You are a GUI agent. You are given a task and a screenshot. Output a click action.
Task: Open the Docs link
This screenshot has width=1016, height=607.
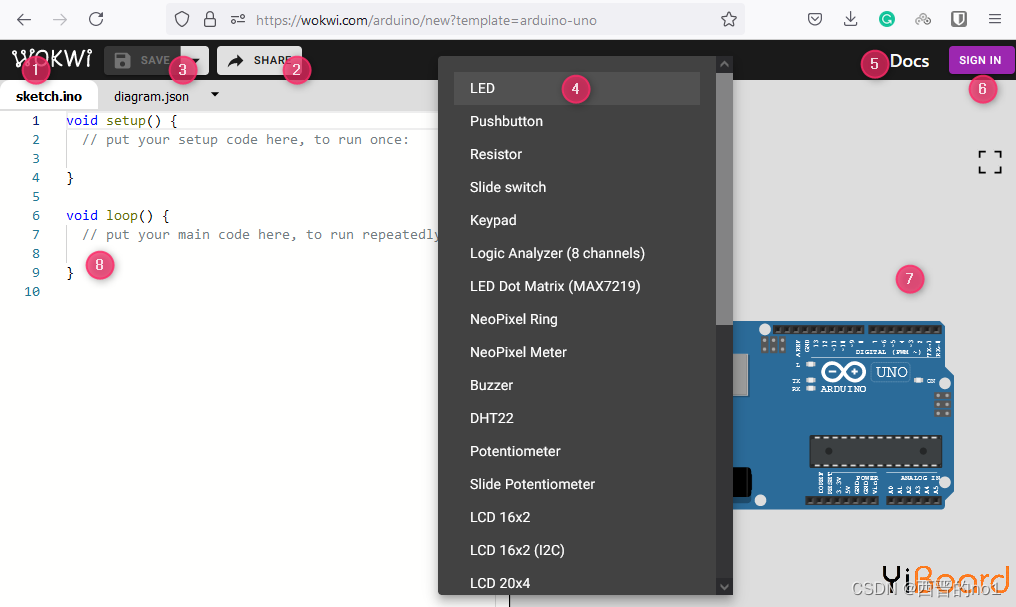point(909,61)
